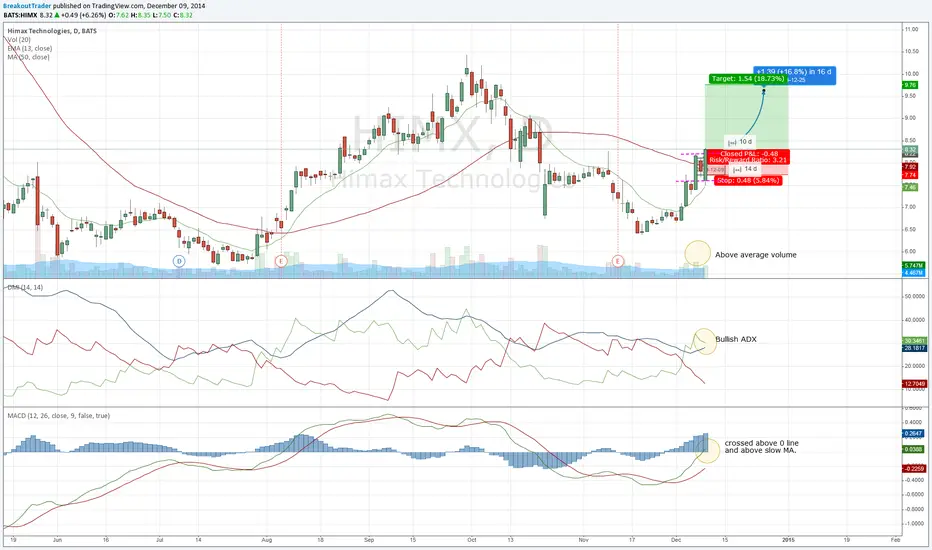The image size is (932, 550).
Task: Click the 'MACD (12, 26, close, 9, false, true)' legend
Action: (59, 416)
